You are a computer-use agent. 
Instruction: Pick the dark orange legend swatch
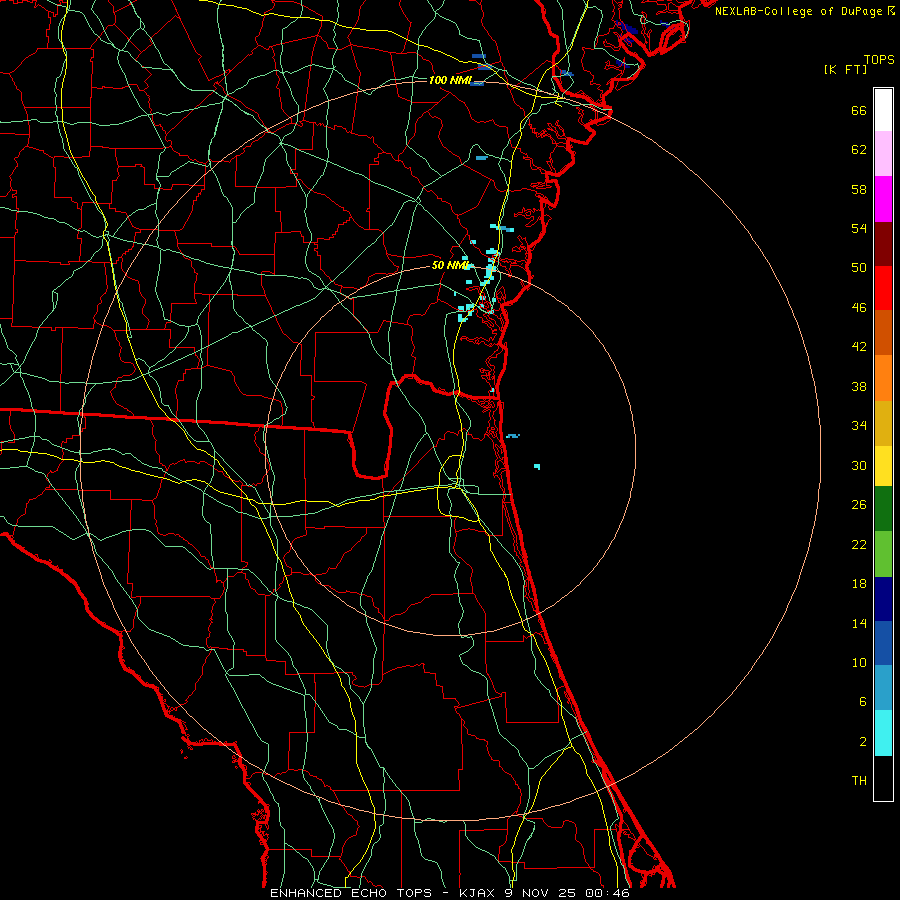pos(883,332)
